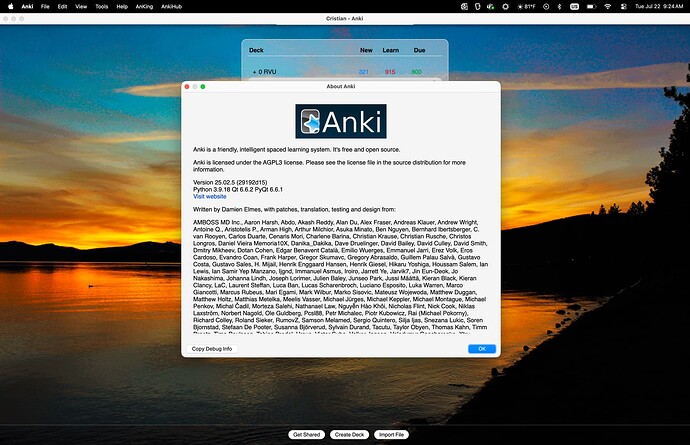Image resolution: width=690 pixels, height=445 pixels.
Task: Open the Edit menu
Action: pyautogui.click(x=62, y=7)
